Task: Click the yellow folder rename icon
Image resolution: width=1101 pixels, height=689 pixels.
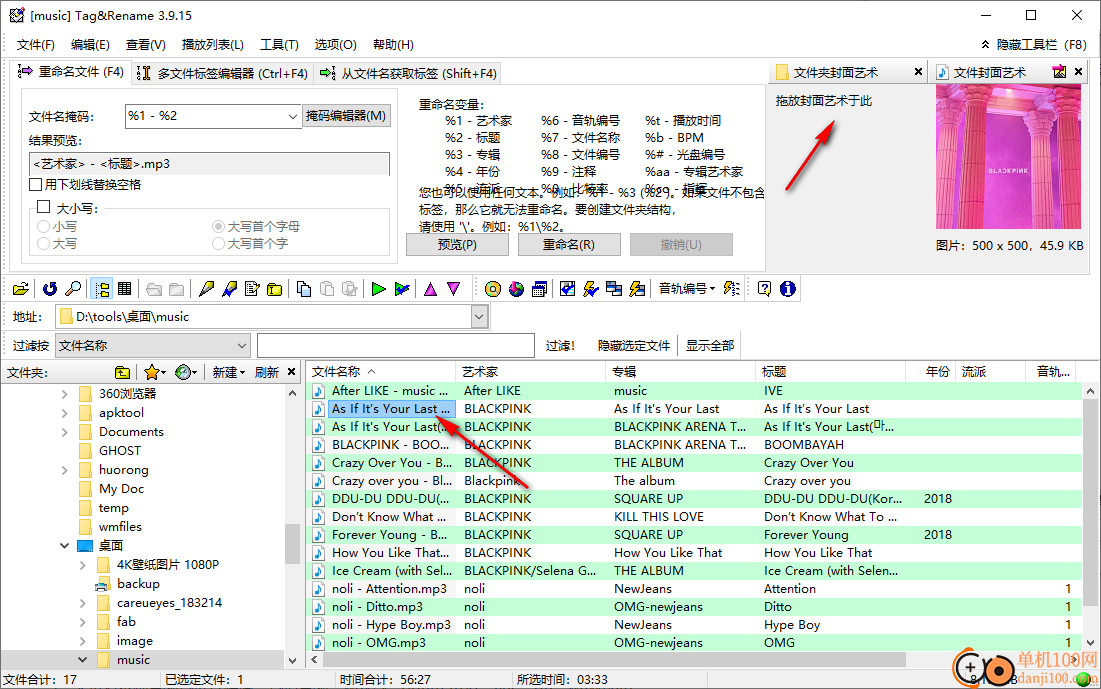Action: (x=275, y=289)
